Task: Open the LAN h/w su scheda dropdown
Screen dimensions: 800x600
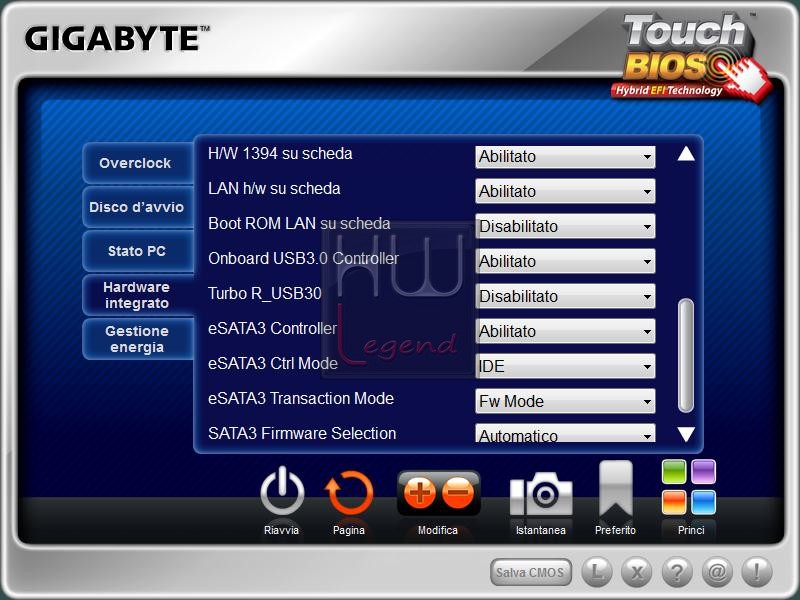Action: [565, 191]
